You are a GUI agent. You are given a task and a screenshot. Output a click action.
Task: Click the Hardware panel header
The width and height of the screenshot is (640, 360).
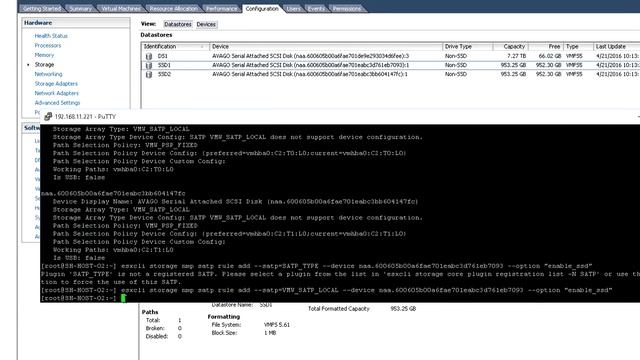pyautogui.click(x=76, y=23)
